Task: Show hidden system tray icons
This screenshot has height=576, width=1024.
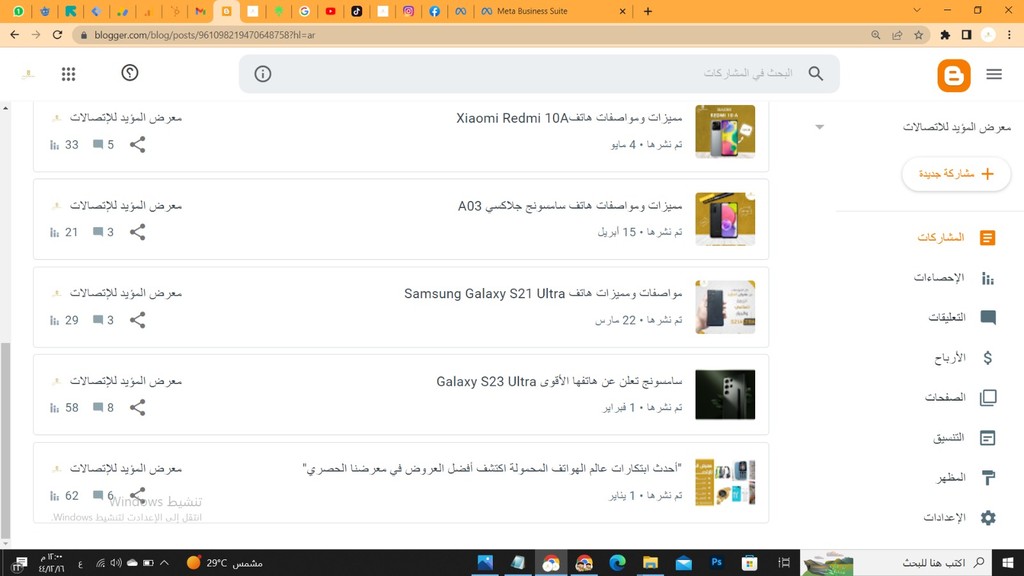Action: coord(165,562)
